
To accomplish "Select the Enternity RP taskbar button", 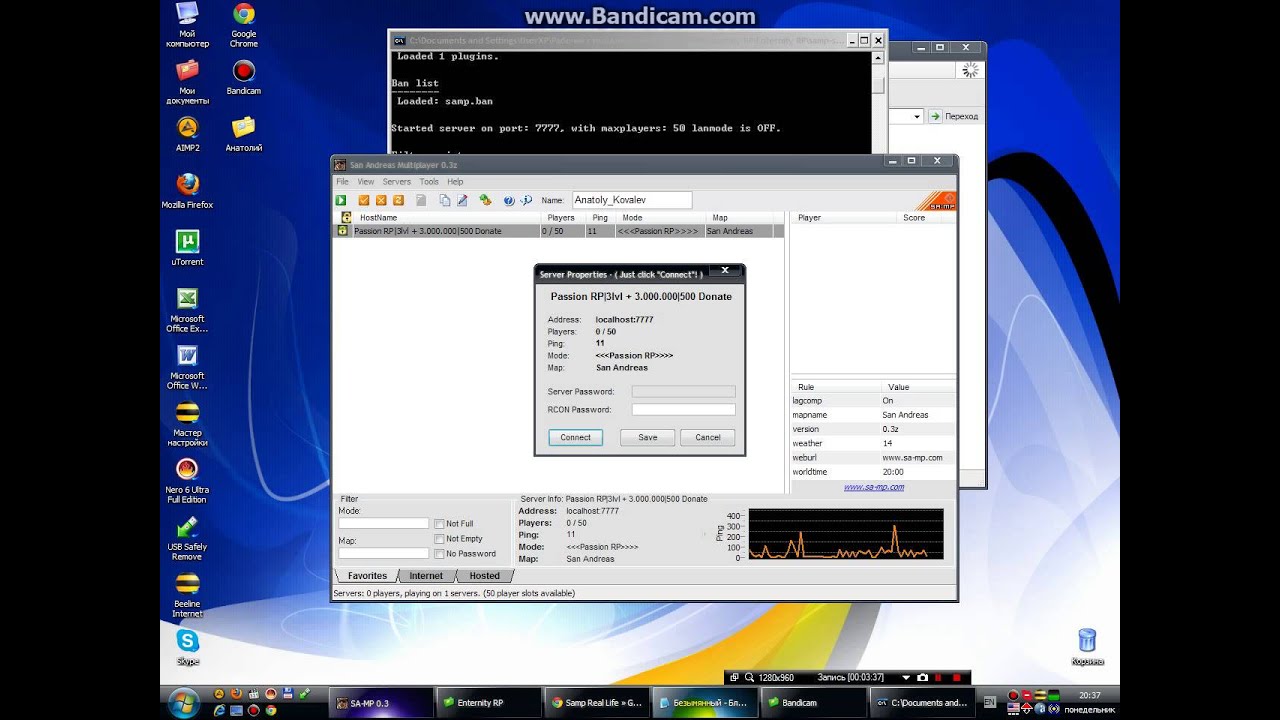I will point(487,703).
